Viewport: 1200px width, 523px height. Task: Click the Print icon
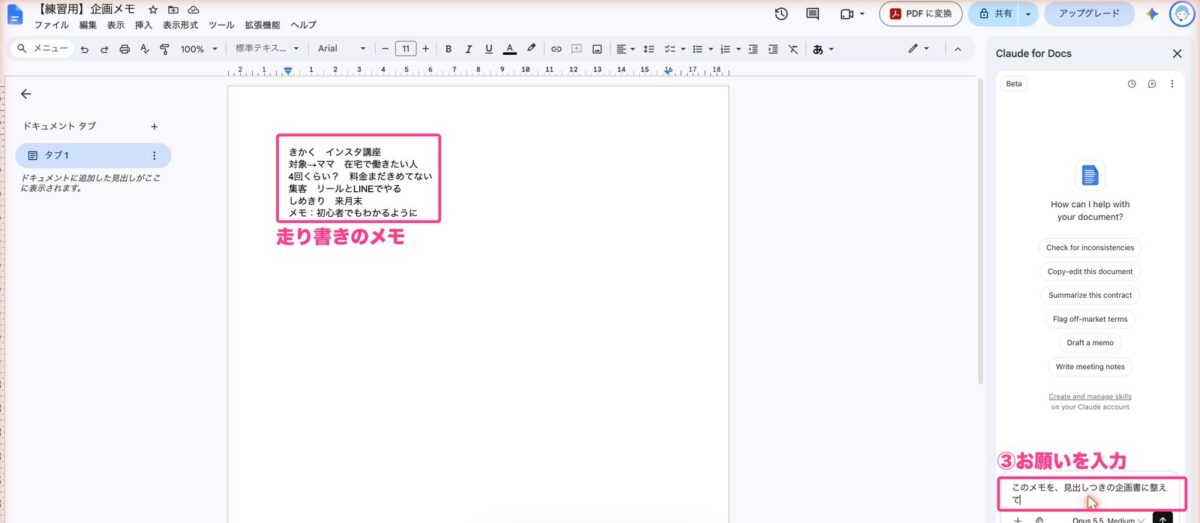click(124, 48)
